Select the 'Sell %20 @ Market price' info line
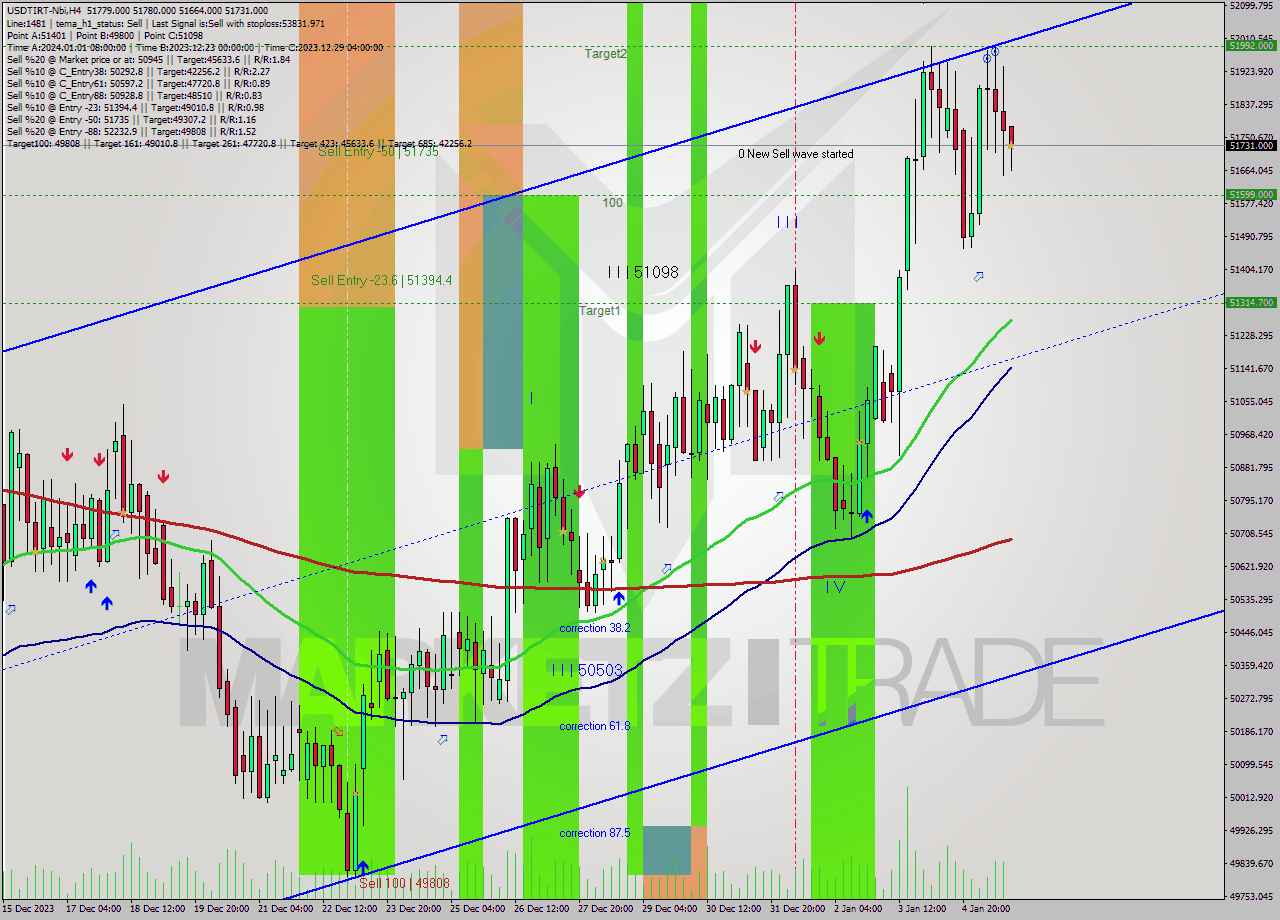The width and height of the screenshot is (1280, 920). click(149, 60)
